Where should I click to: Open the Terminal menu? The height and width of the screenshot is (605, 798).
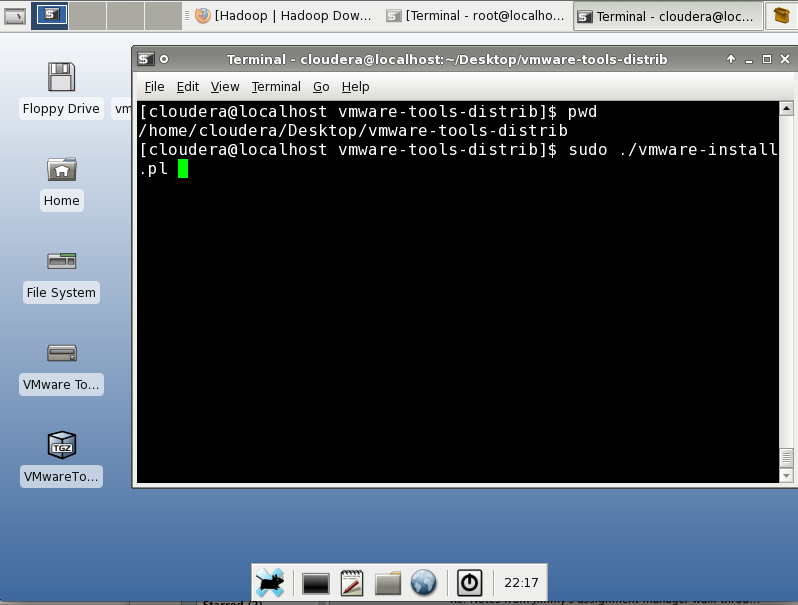point(276,87)
